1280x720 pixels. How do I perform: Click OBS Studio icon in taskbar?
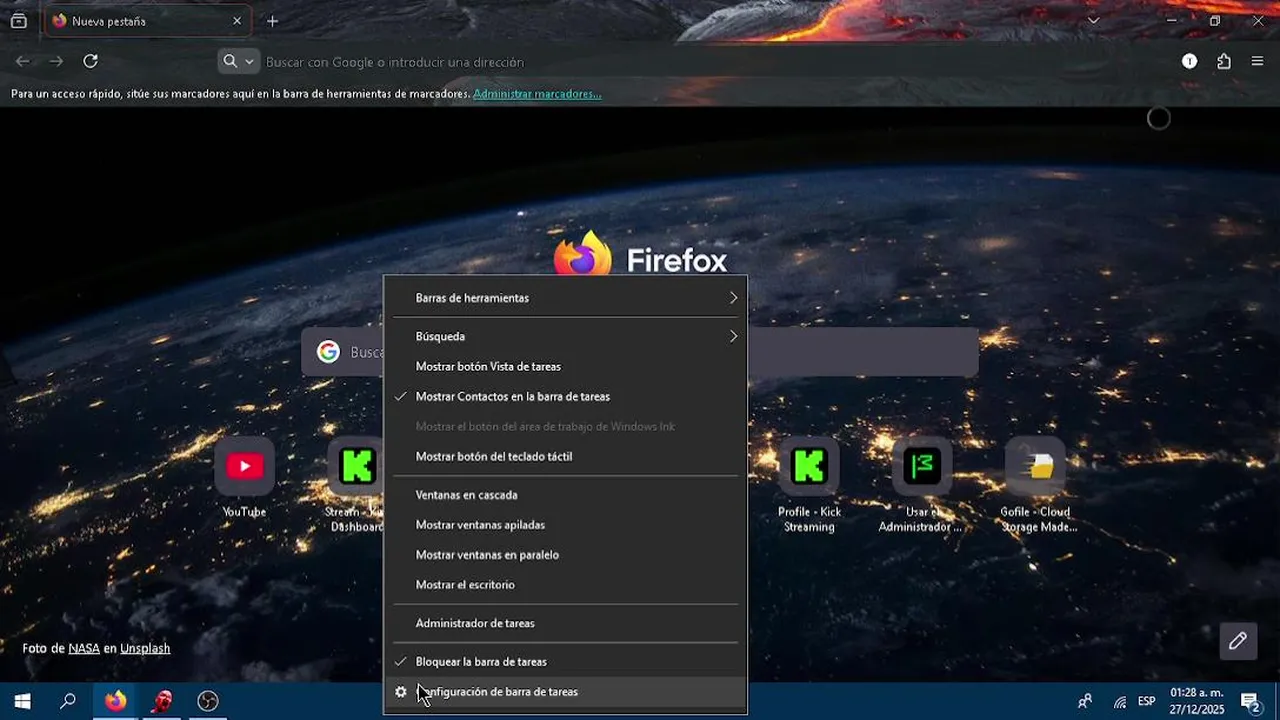(208, 701)
